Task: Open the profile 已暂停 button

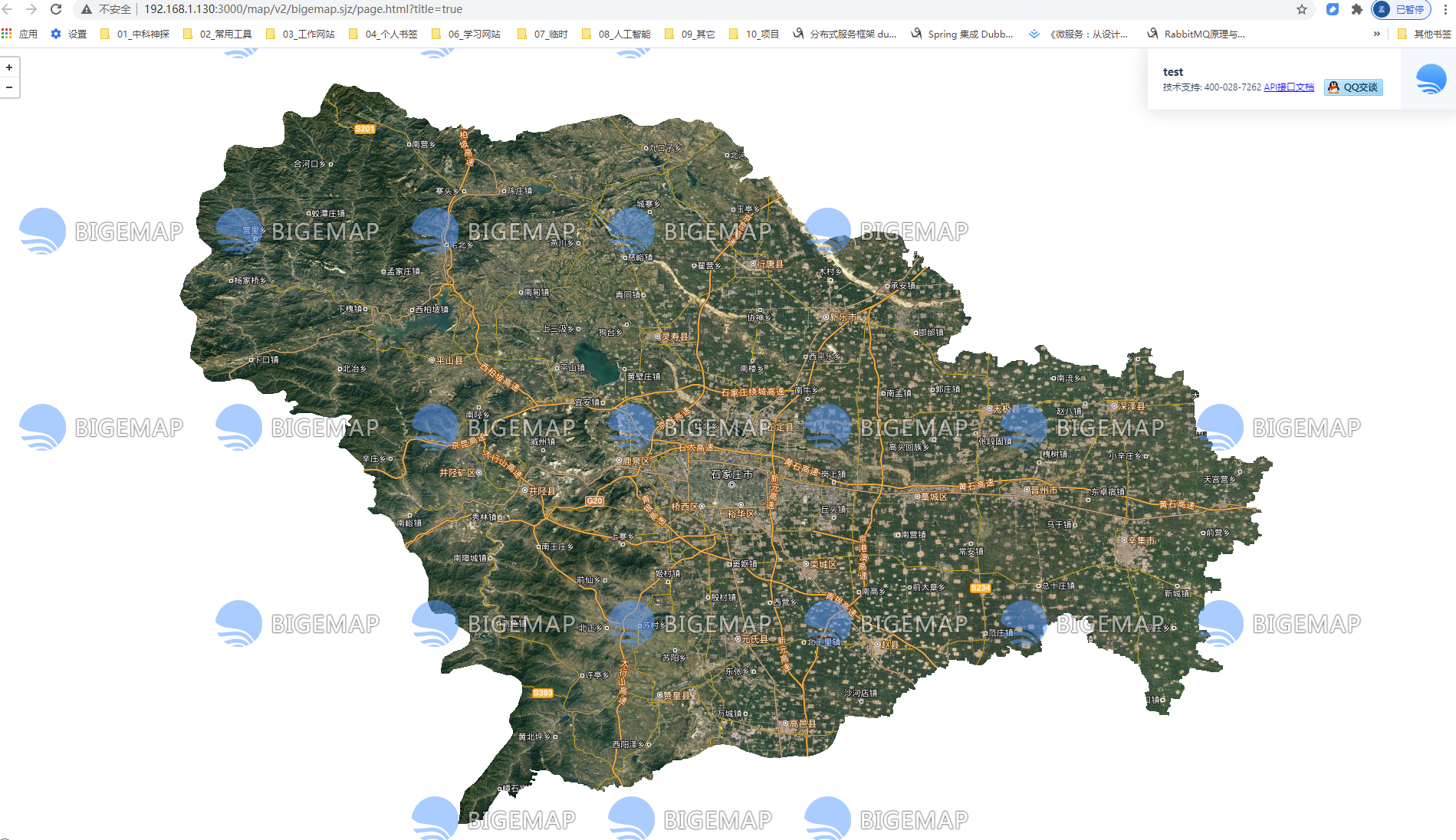Action: click(1401, 9)
